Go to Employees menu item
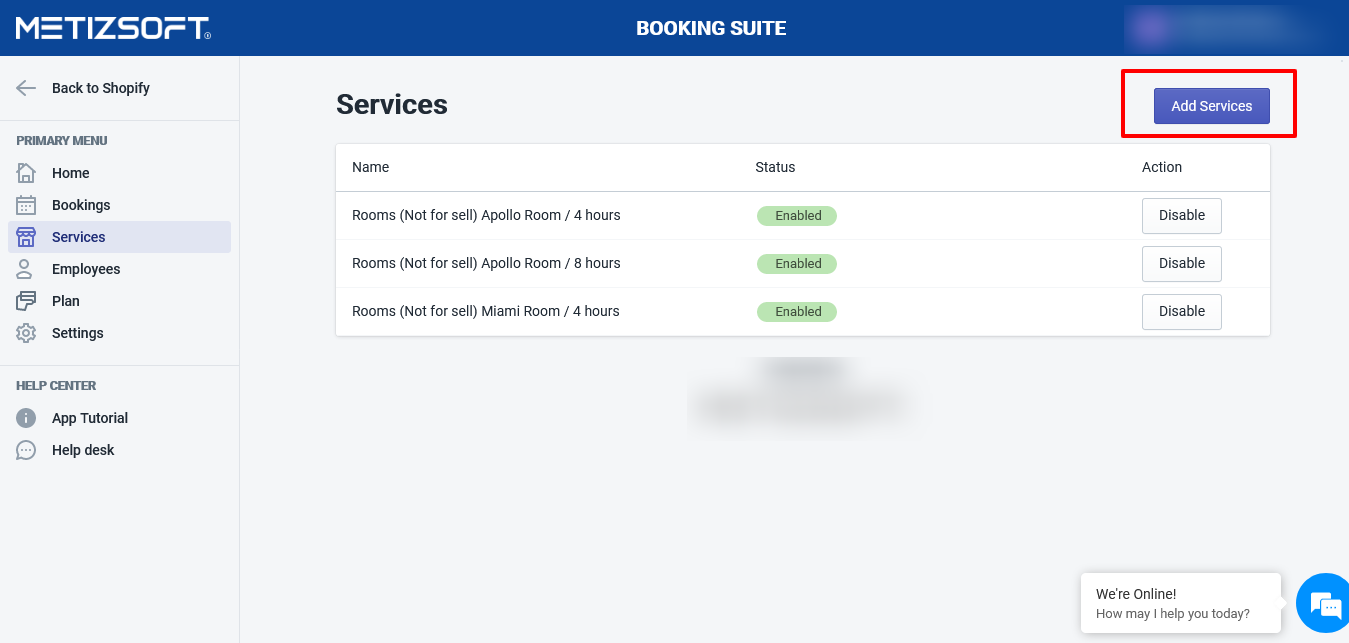1349x643 pixels. pos(86,269)
